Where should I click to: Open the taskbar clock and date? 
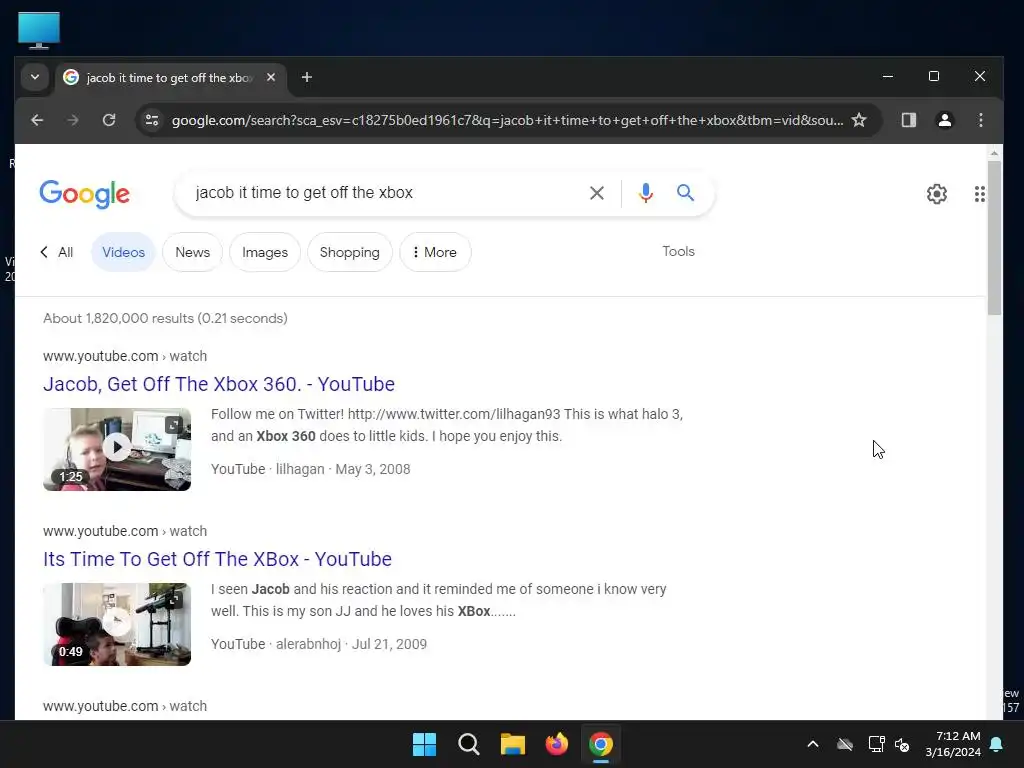tap(953, 744)
